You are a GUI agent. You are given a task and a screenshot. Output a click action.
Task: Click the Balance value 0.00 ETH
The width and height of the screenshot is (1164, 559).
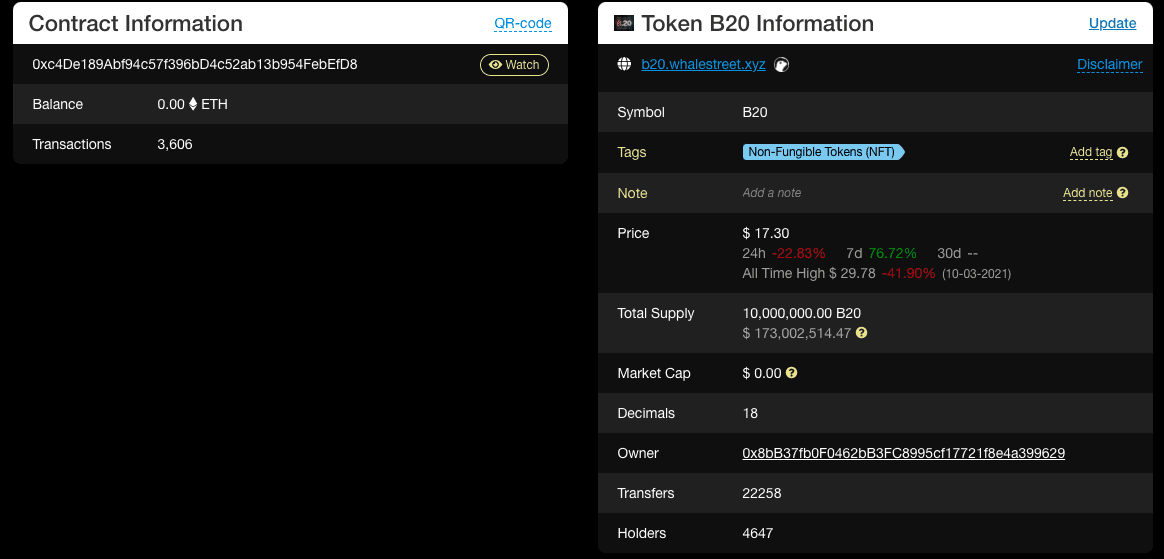[x=192, y=104]
